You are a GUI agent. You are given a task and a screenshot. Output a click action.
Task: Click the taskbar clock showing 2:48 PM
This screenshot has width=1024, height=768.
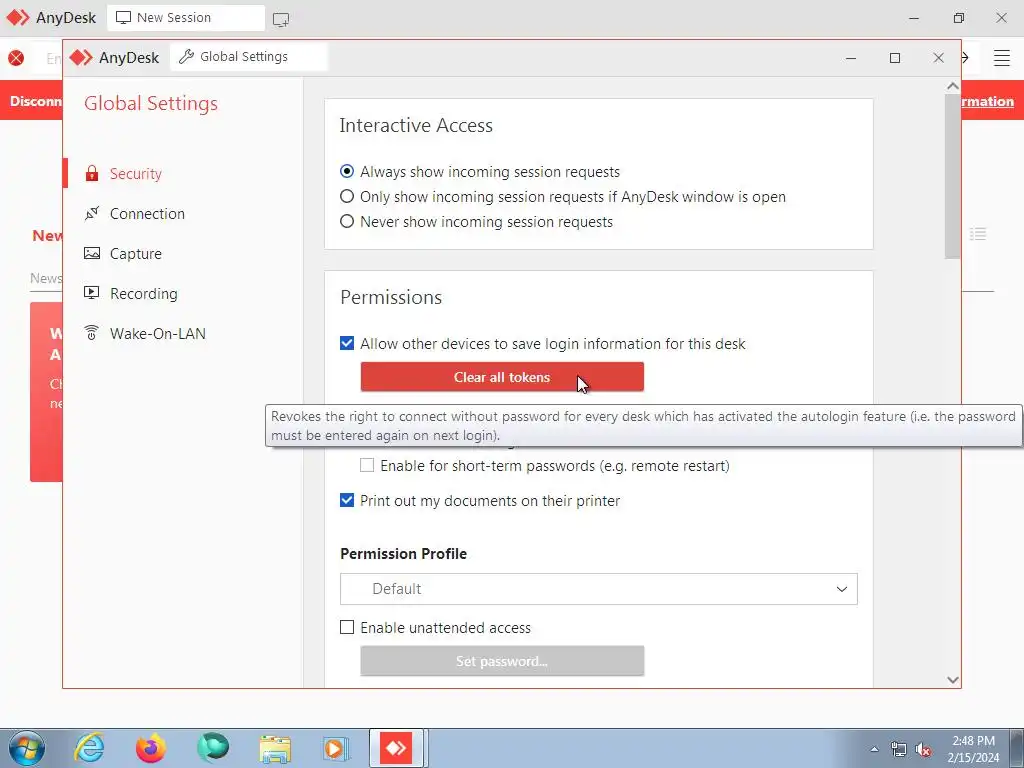[973, 749]
